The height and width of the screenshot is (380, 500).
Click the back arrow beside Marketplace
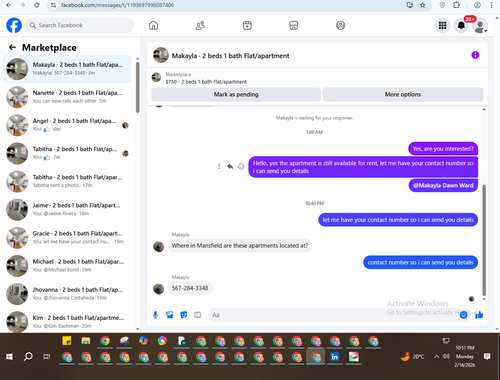(x=12, y=47)
